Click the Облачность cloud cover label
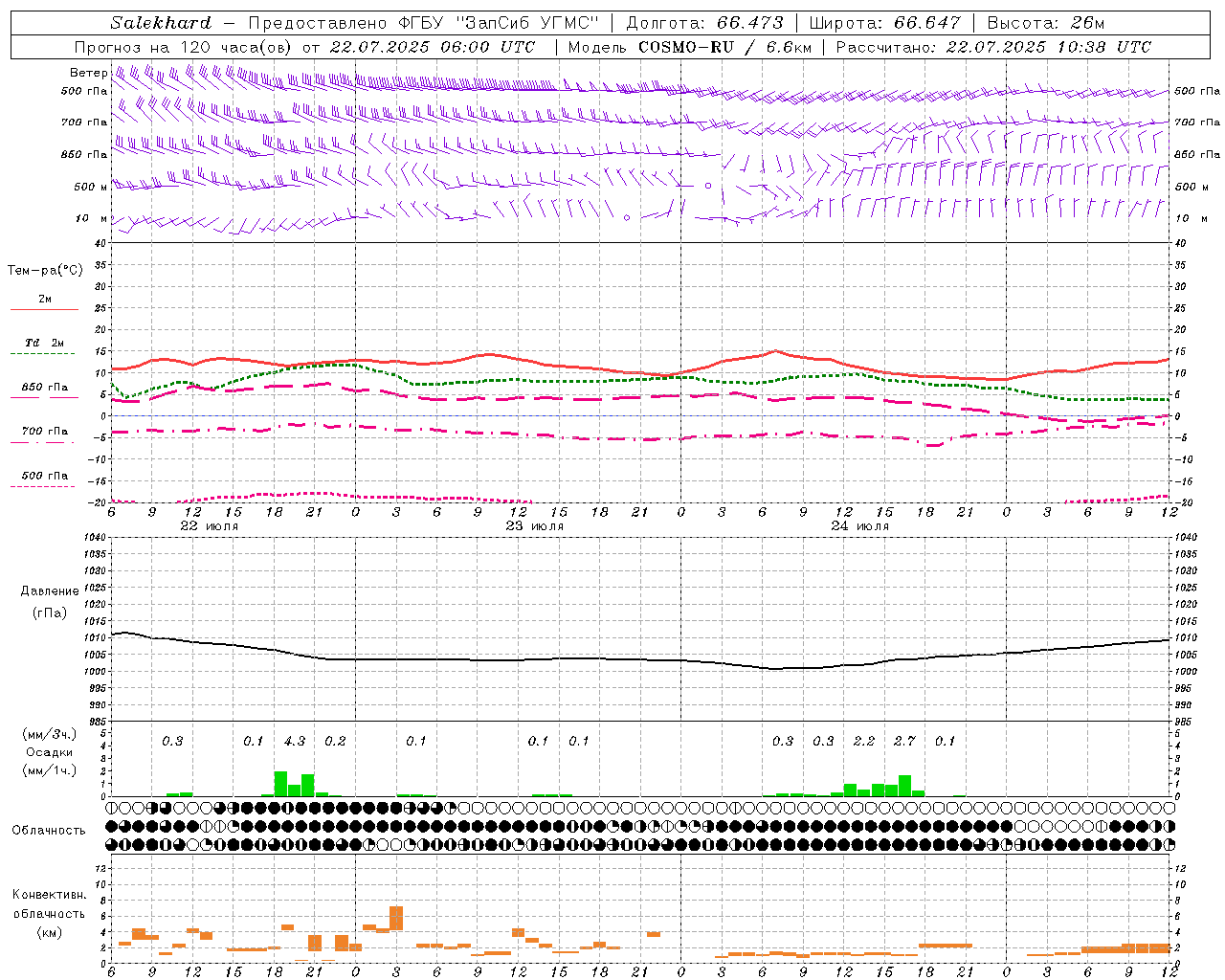 (x=49, y=831)
